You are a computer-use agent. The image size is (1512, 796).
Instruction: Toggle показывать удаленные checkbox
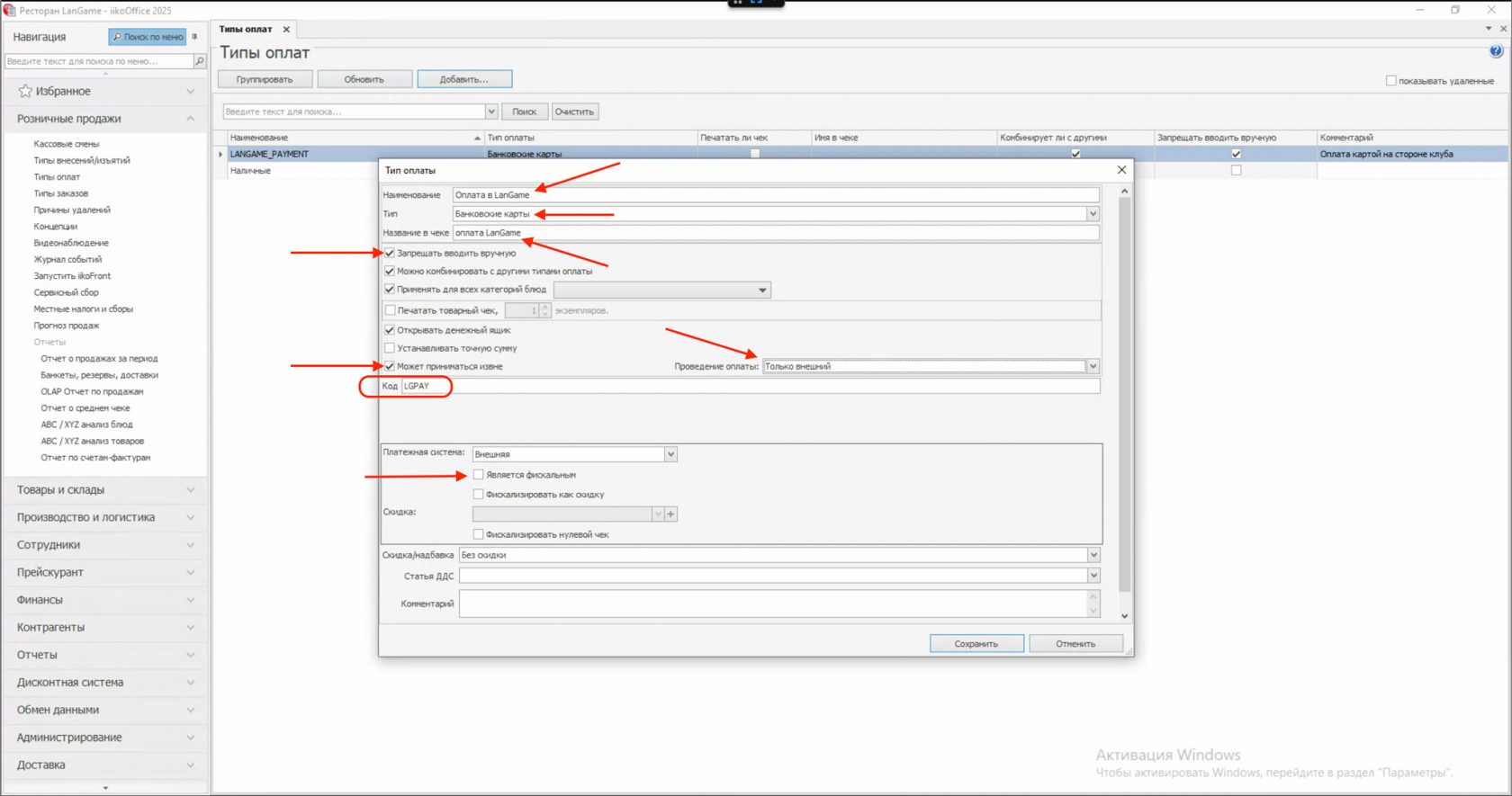click(1390, 81)
